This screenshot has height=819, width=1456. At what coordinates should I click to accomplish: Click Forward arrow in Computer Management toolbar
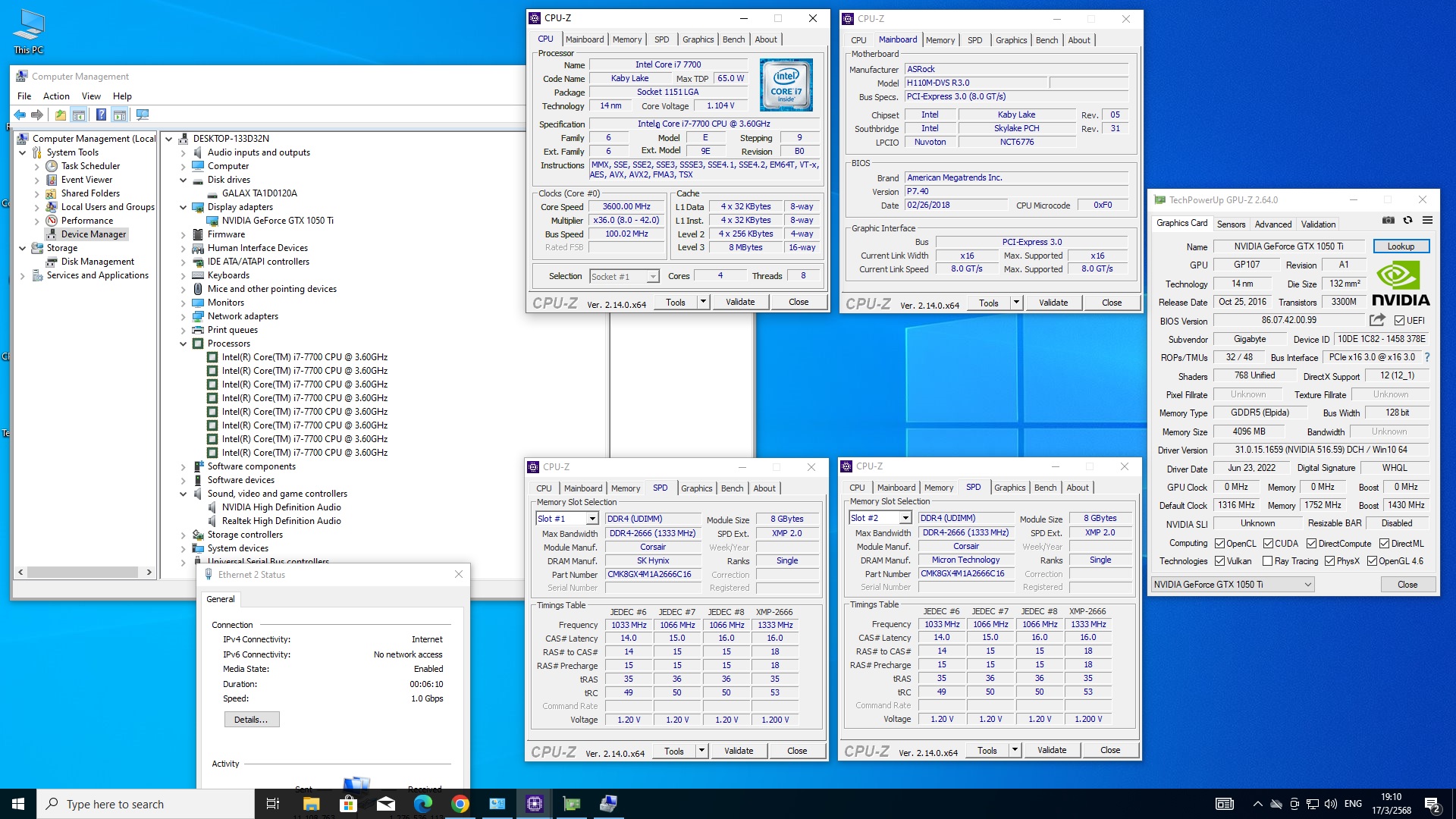(x=36, y=115)
